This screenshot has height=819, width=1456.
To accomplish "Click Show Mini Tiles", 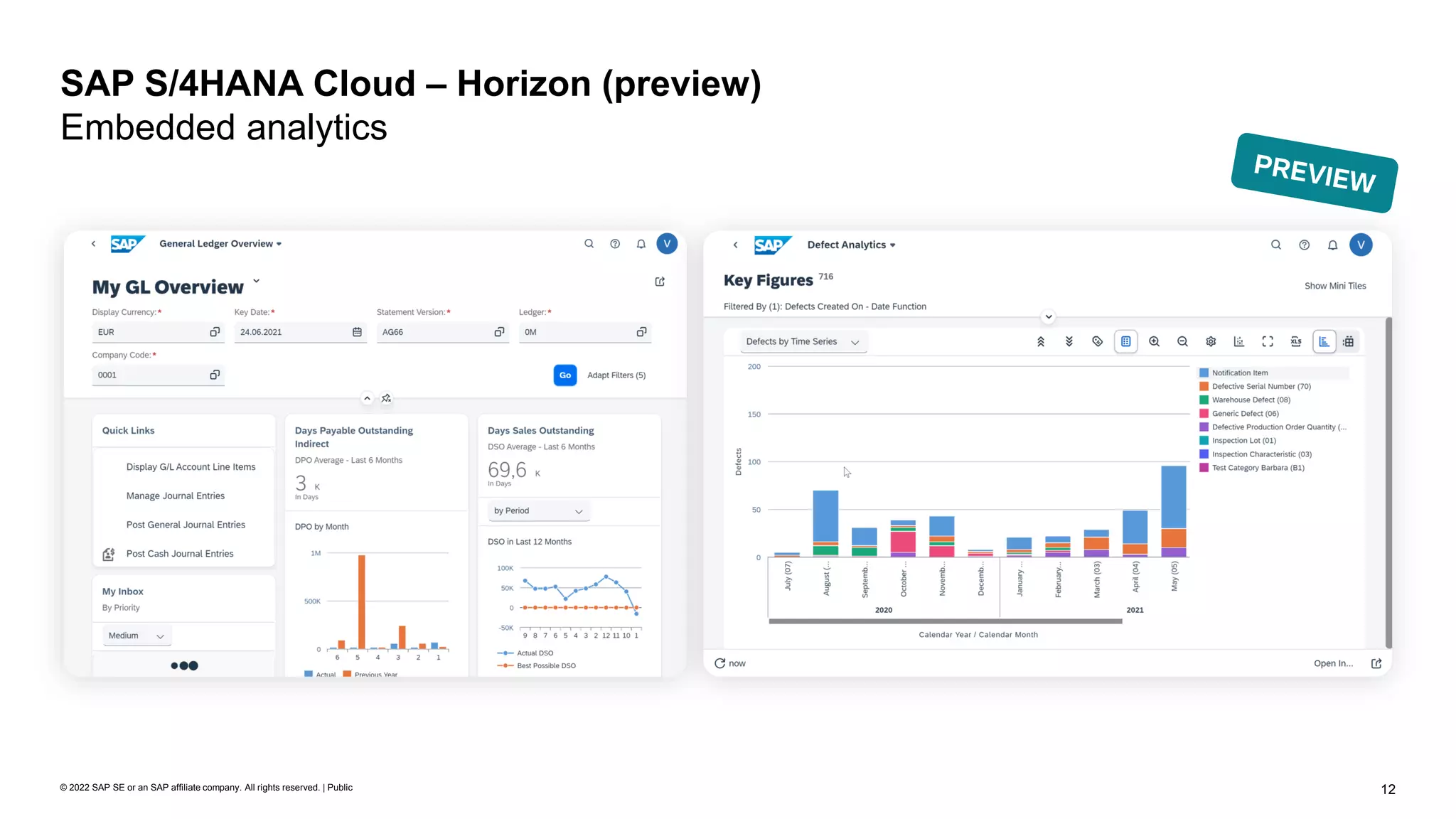I will [1335, 286].
